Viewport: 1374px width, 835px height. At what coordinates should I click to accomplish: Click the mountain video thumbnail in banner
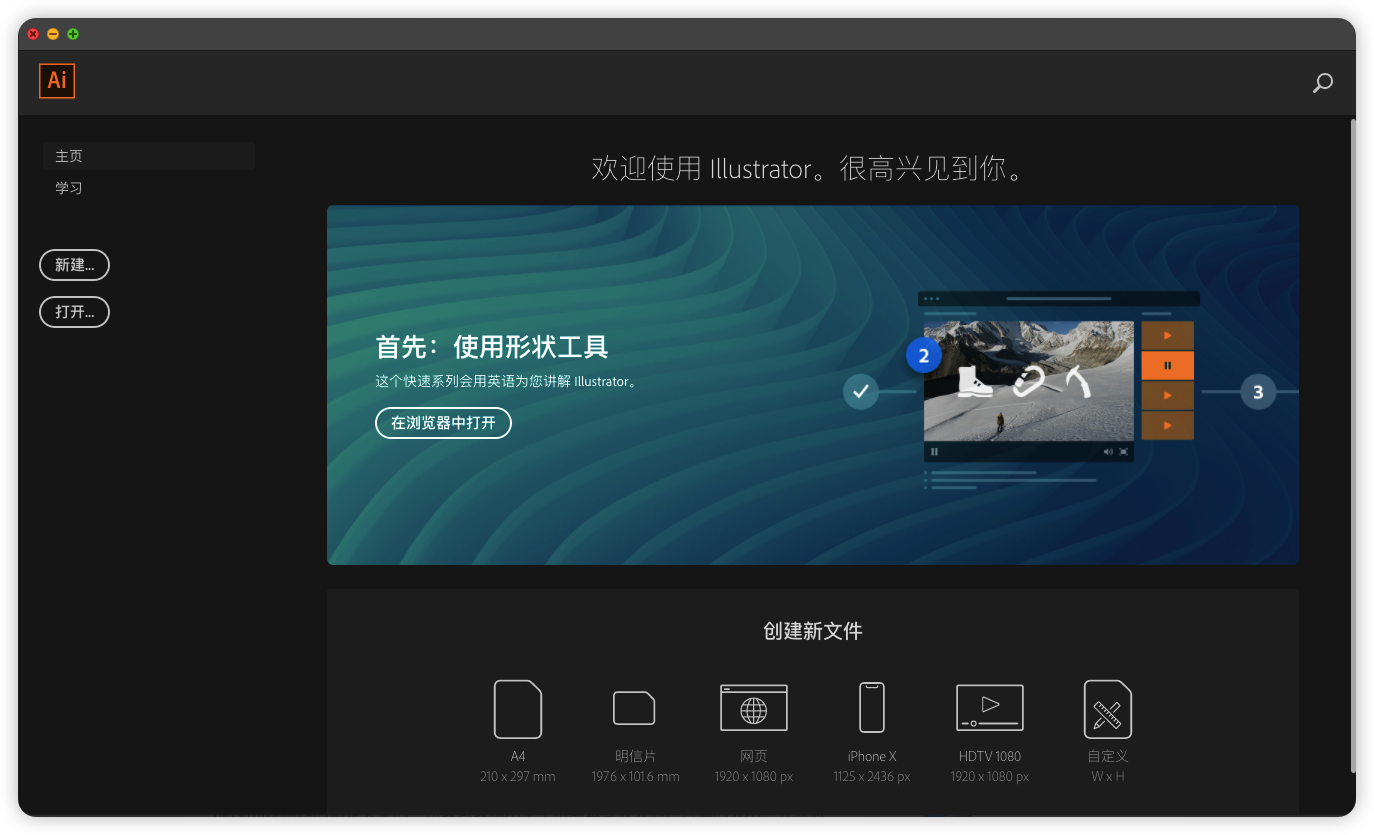(1029, 381)
